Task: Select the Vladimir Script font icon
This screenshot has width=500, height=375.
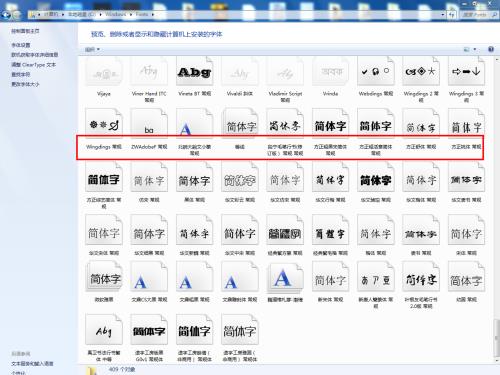Action: pyautogui.click(x=285, y=72)
